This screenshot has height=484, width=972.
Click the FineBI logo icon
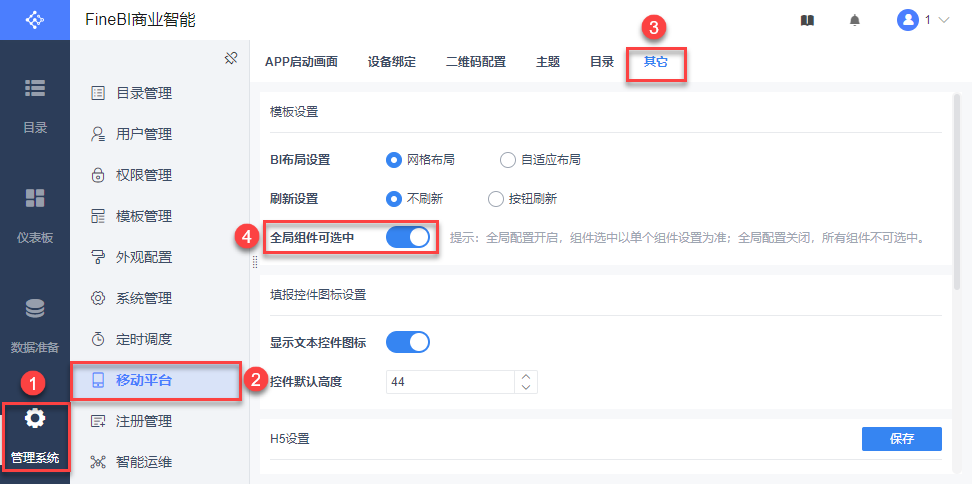pyautogui.click(x=34, y=19)
